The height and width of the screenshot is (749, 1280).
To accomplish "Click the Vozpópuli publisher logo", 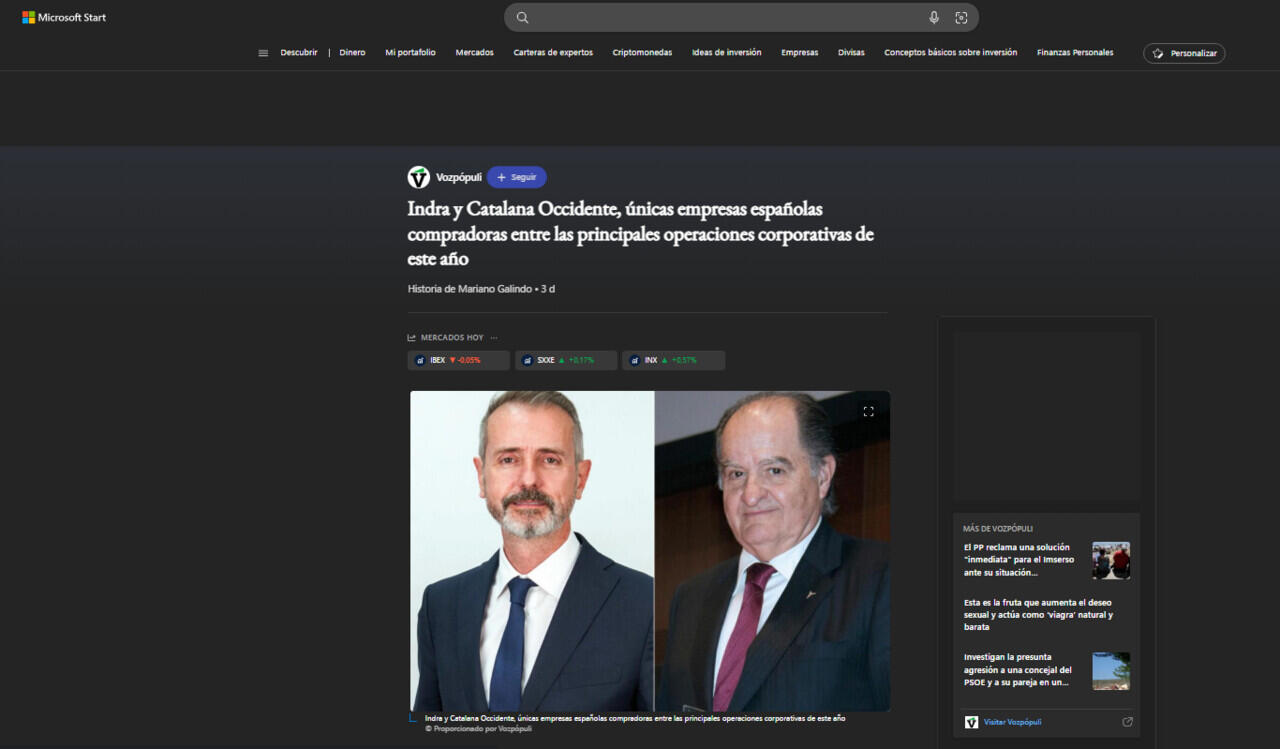I will pos(419,177).
